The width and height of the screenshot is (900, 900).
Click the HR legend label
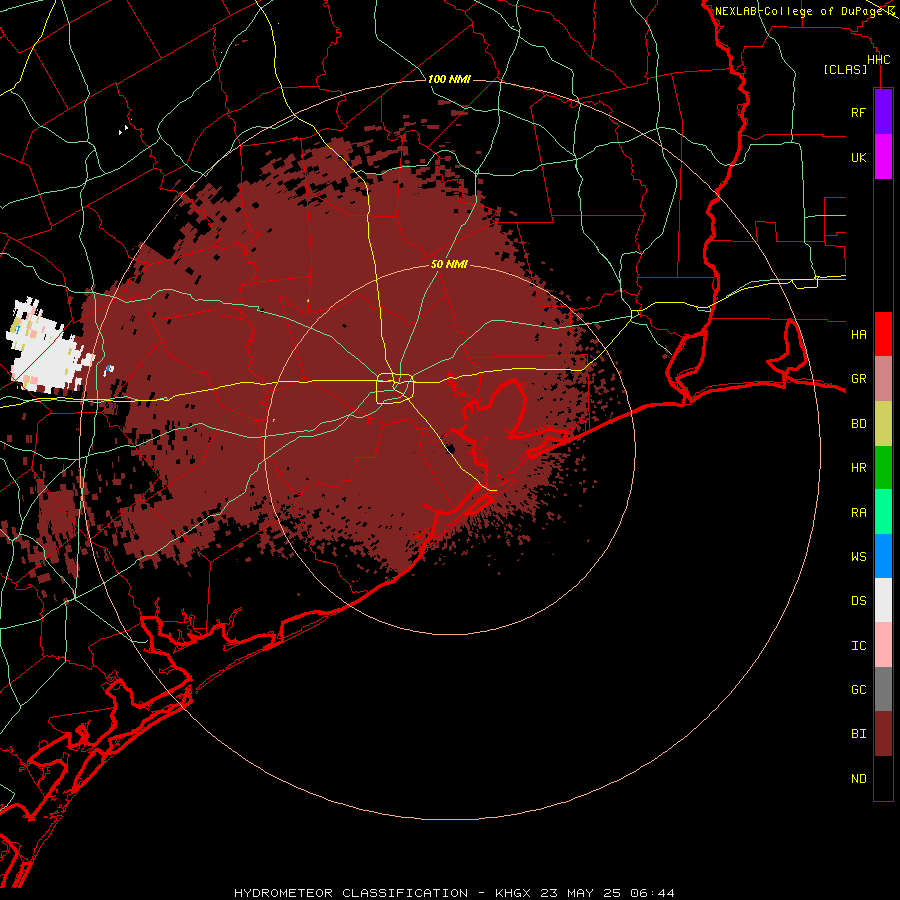[858, 468]
